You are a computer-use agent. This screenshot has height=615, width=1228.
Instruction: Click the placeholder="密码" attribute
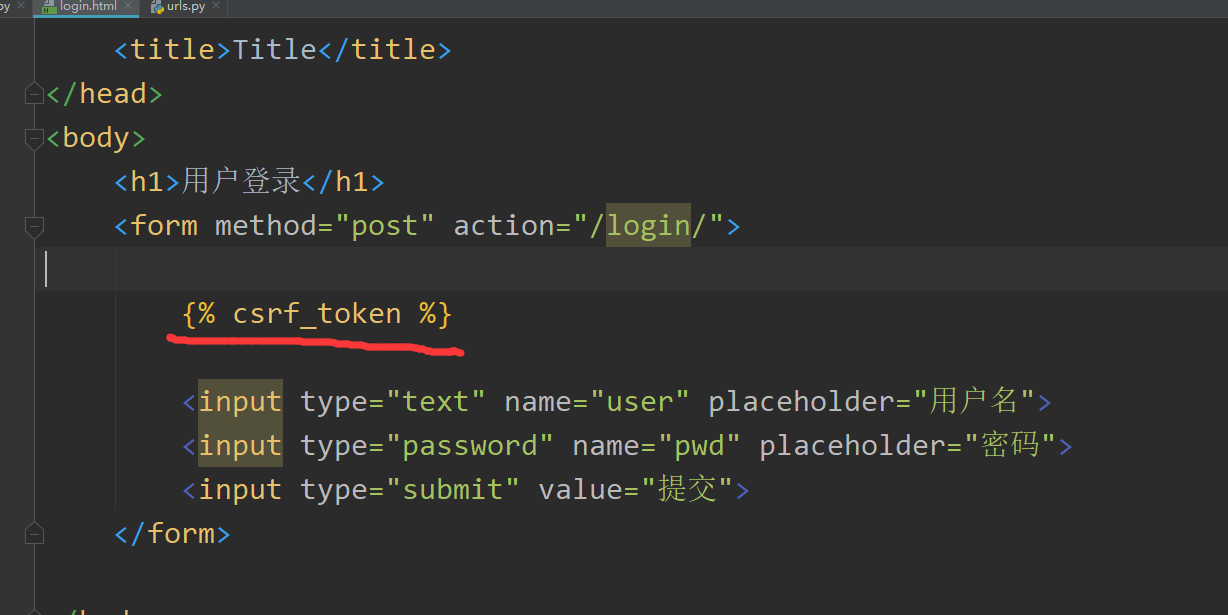click(x=908, y=446)
